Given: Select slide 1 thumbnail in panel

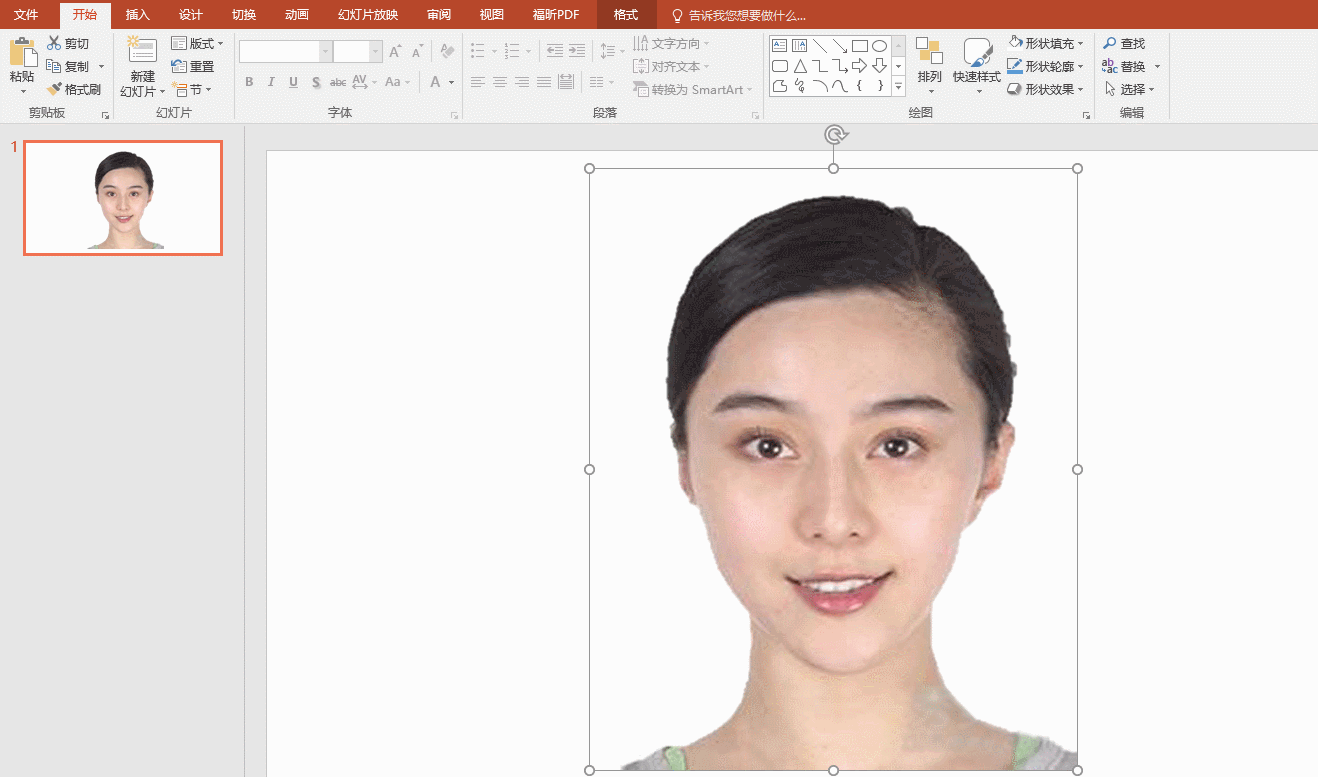Looking at the screenshot, I should point(123,197).
